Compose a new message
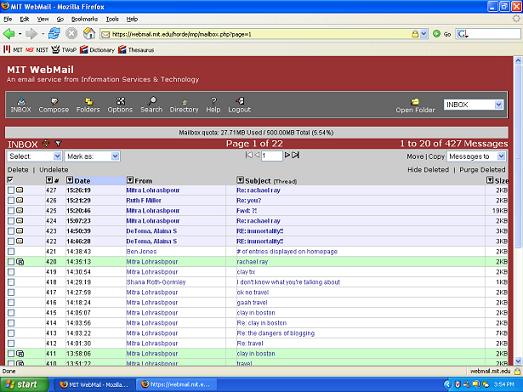 click(54, 104)
